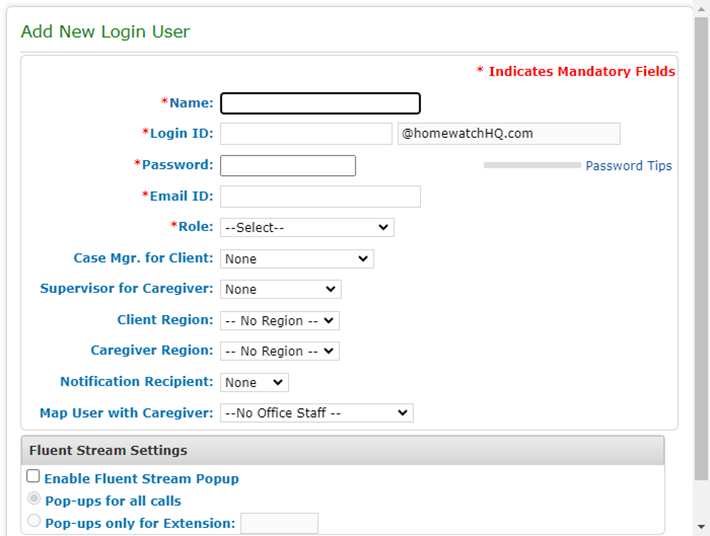The image size is (710, 536).
Task: Open Case Mgr. for Client dropdown
Action: pyautogui.click(x=297, y=259)
